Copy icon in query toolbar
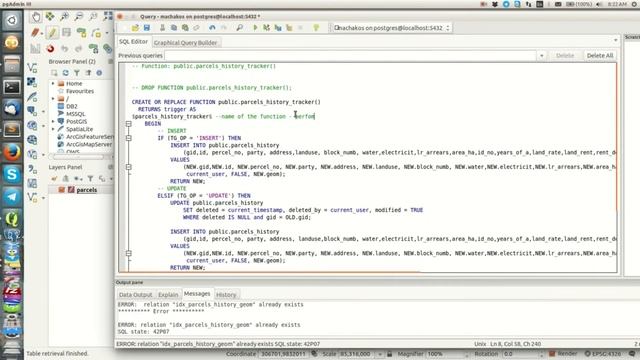 [174, 28]
